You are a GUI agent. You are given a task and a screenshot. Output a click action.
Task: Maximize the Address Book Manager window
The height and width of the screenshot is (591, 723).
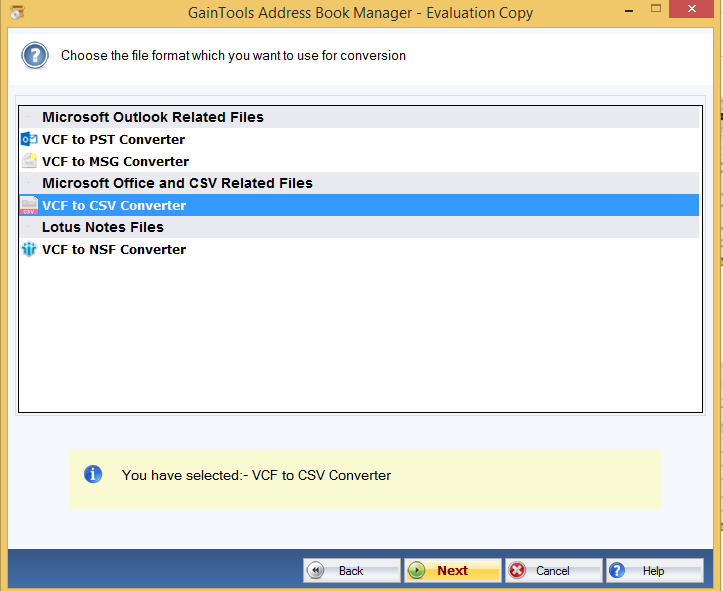click(656, 8)
